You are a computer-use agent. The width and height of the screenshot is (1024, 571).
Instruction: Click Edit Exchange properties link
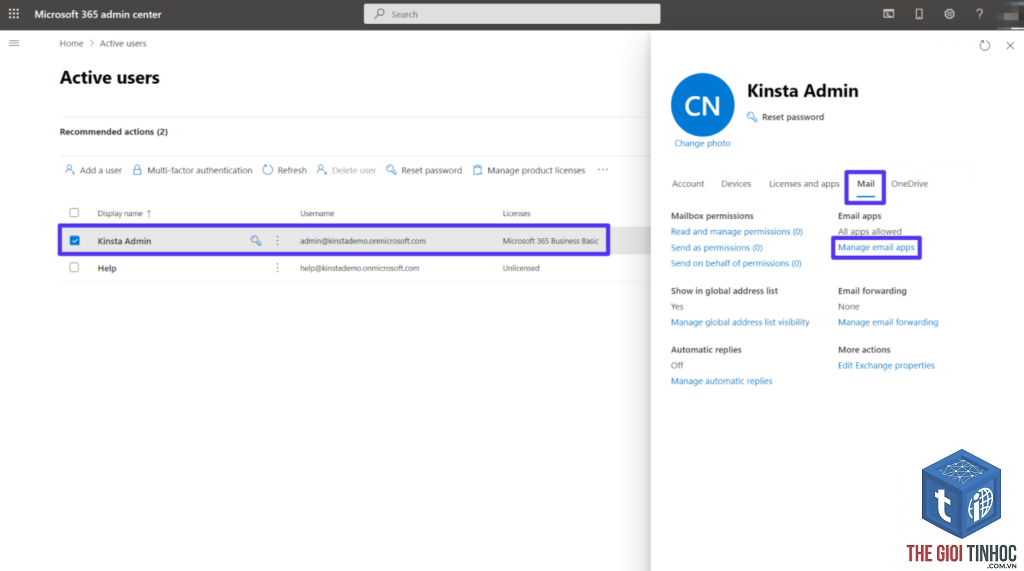click(886, 365)
